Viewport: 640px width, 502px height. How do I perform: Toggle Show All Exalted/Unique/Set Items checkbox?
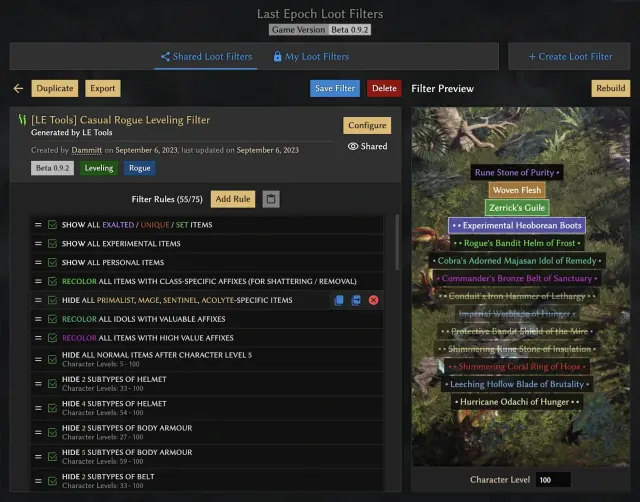pos(52,224)
